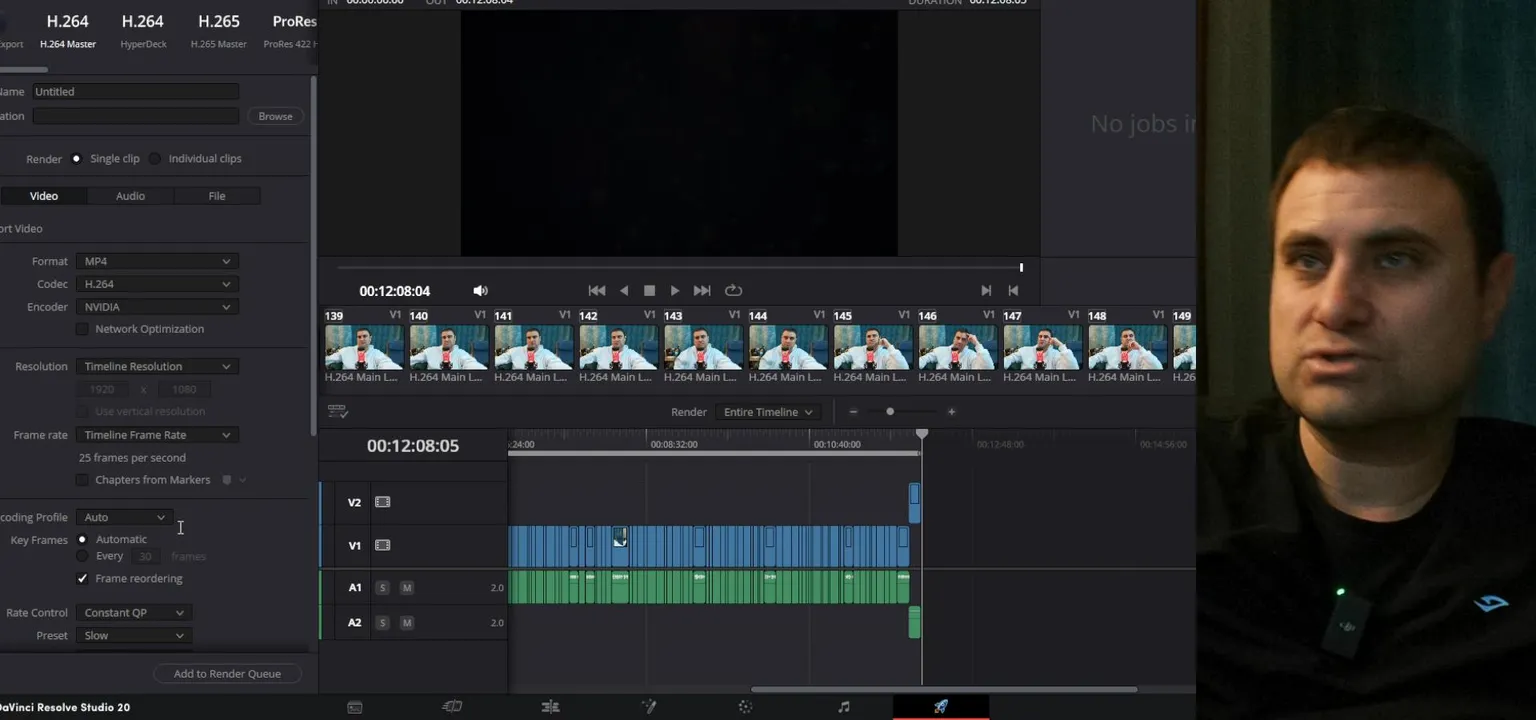This screenshot has height=720, width=1536.
Task: Toggle loop playback icon
Action: pyautogui.click(x=733, y=291)
